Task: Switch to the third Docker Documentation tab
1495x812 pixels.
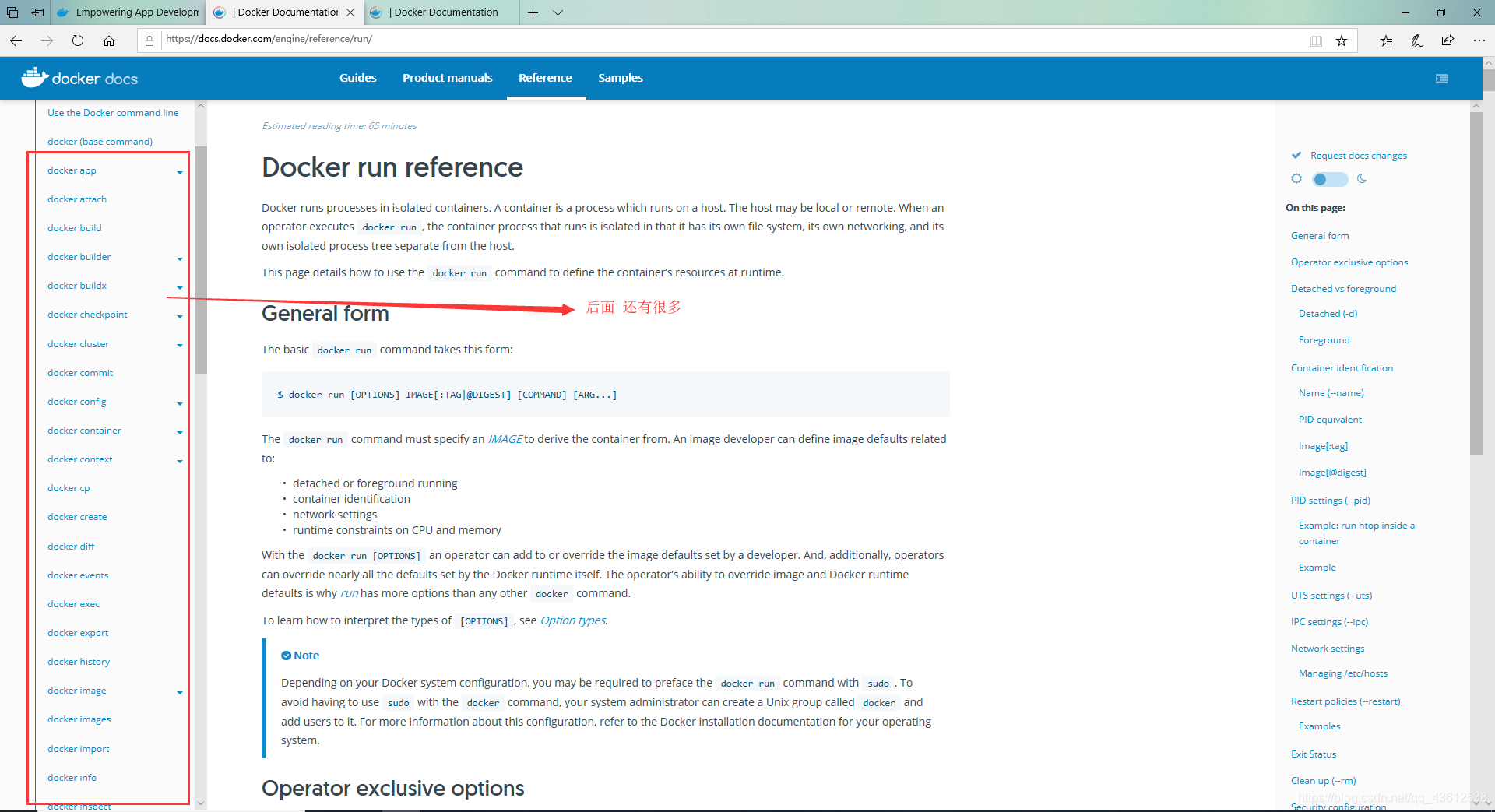Action: (441, 12)
